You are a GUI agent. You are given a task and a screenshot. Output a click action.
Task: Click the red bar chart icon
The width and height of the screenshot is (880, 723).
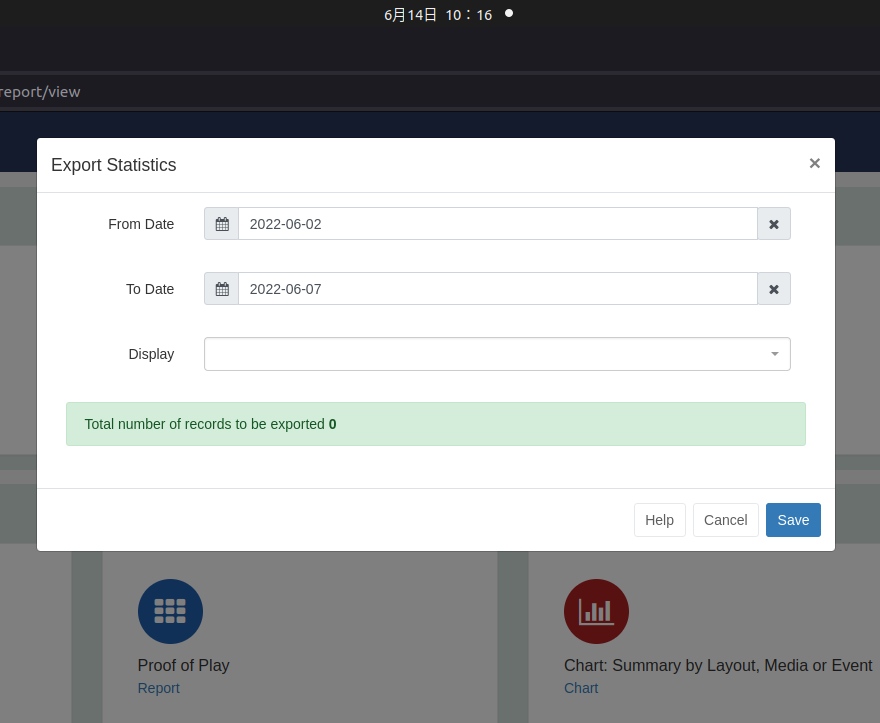[x=596, y=611]
